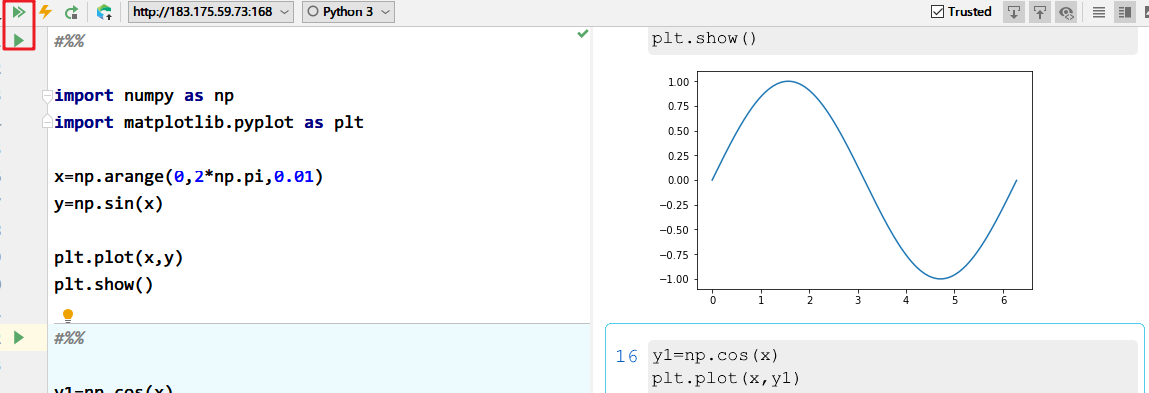Click the y=np.sin(x) line
Image resolution: width=1149 pixels, height=393 pixels.
click(x=108, y=204)
